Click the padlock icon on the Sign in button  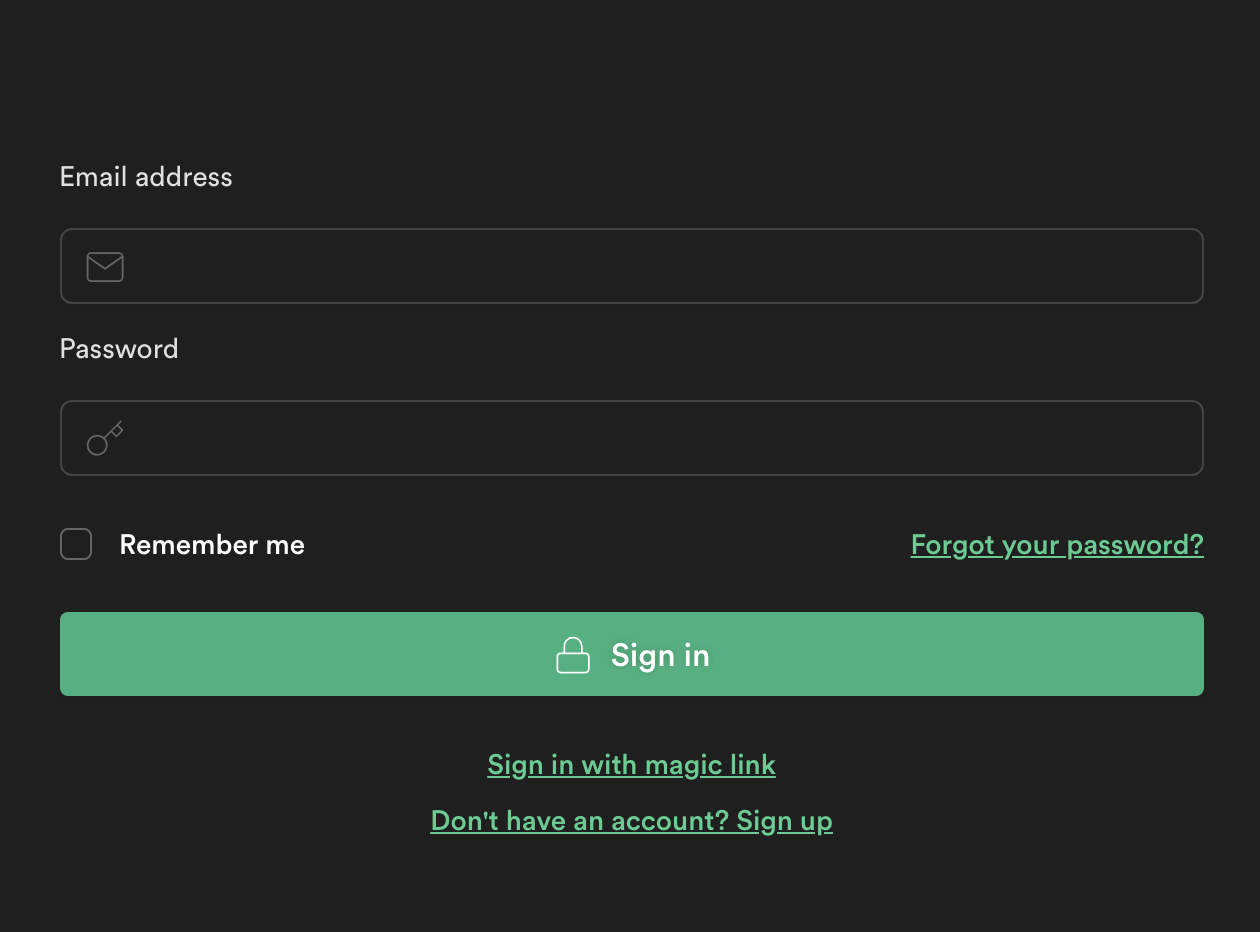(573, 655)
